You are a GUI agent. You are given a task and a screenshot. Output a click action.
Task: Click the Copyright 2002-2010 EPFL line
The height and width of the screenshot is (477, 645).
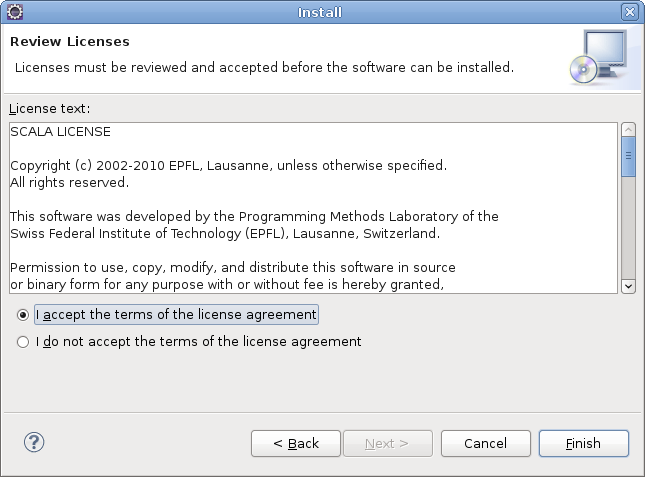pos(228,165)
